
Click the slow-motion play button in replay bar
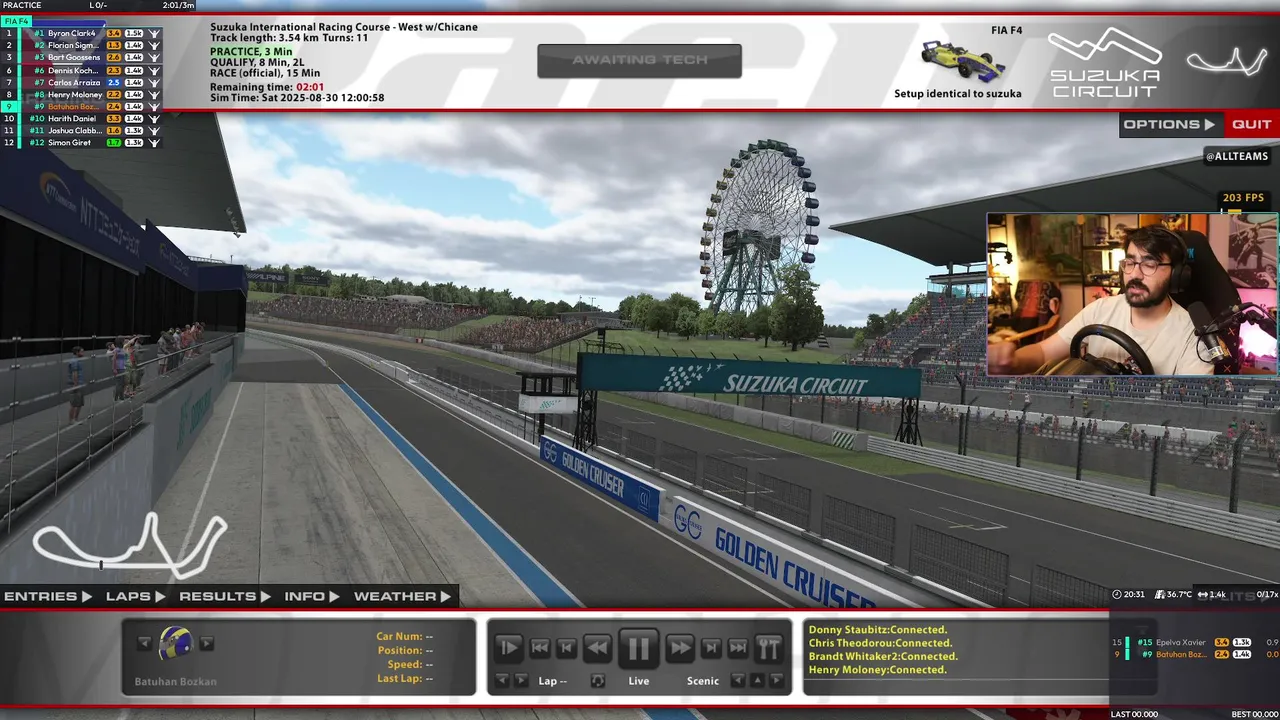coord(508,648)
